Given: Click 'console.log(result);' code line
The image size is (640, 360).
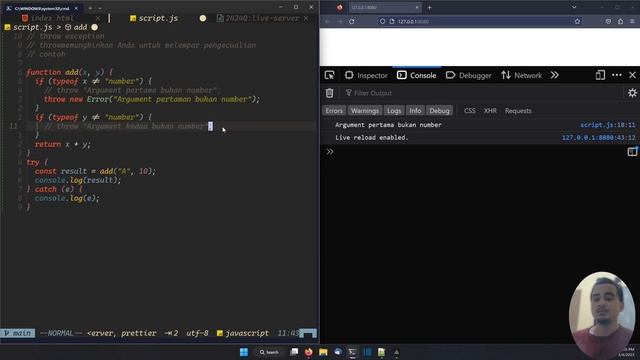Looking at the screenshot, I should click(78, 180).
